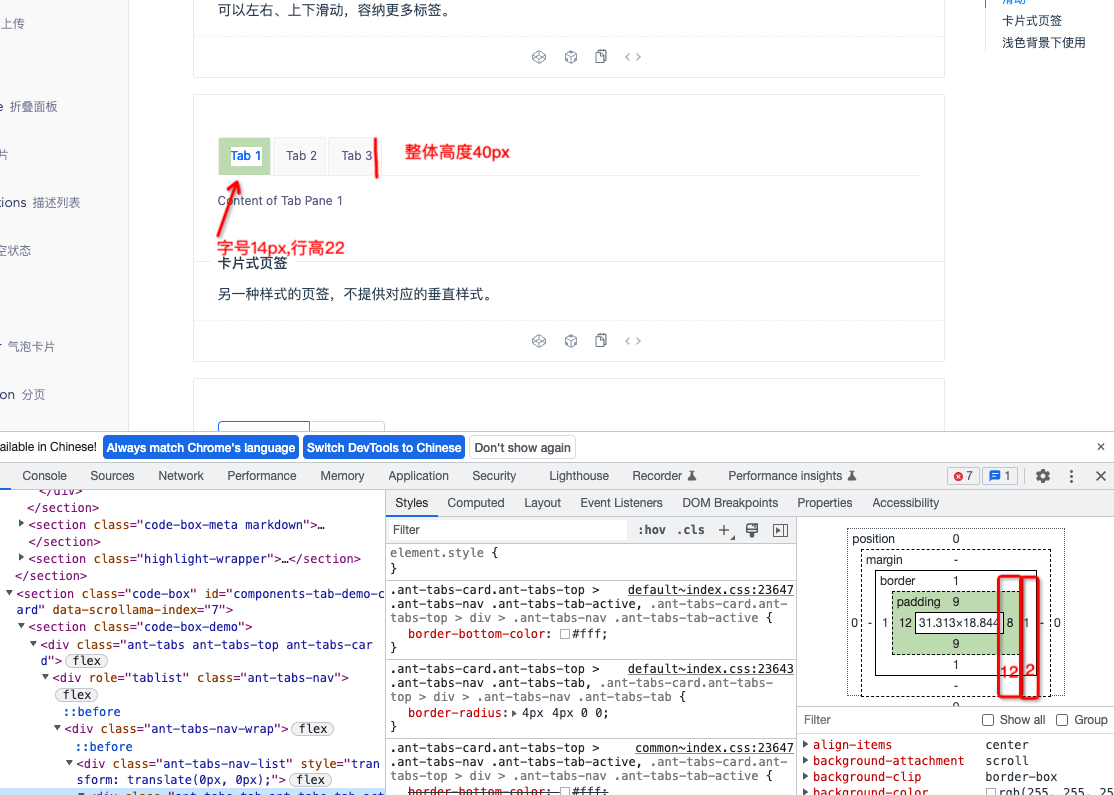Open common~index.css:23647 source link
The height and width of the screenshot is (795, 1114).
pyautogui.click(x=714, y=748)
